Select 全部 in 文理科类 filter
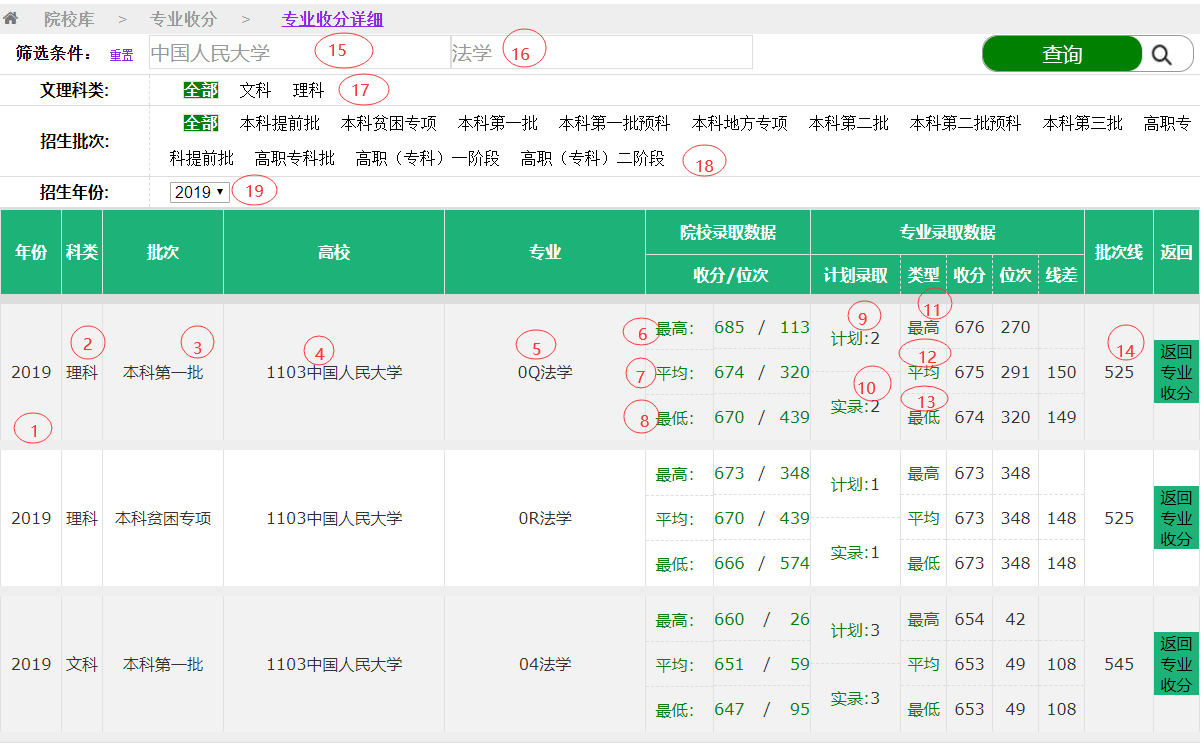Viewport: 1201px width, 744px height. [200, 90]
